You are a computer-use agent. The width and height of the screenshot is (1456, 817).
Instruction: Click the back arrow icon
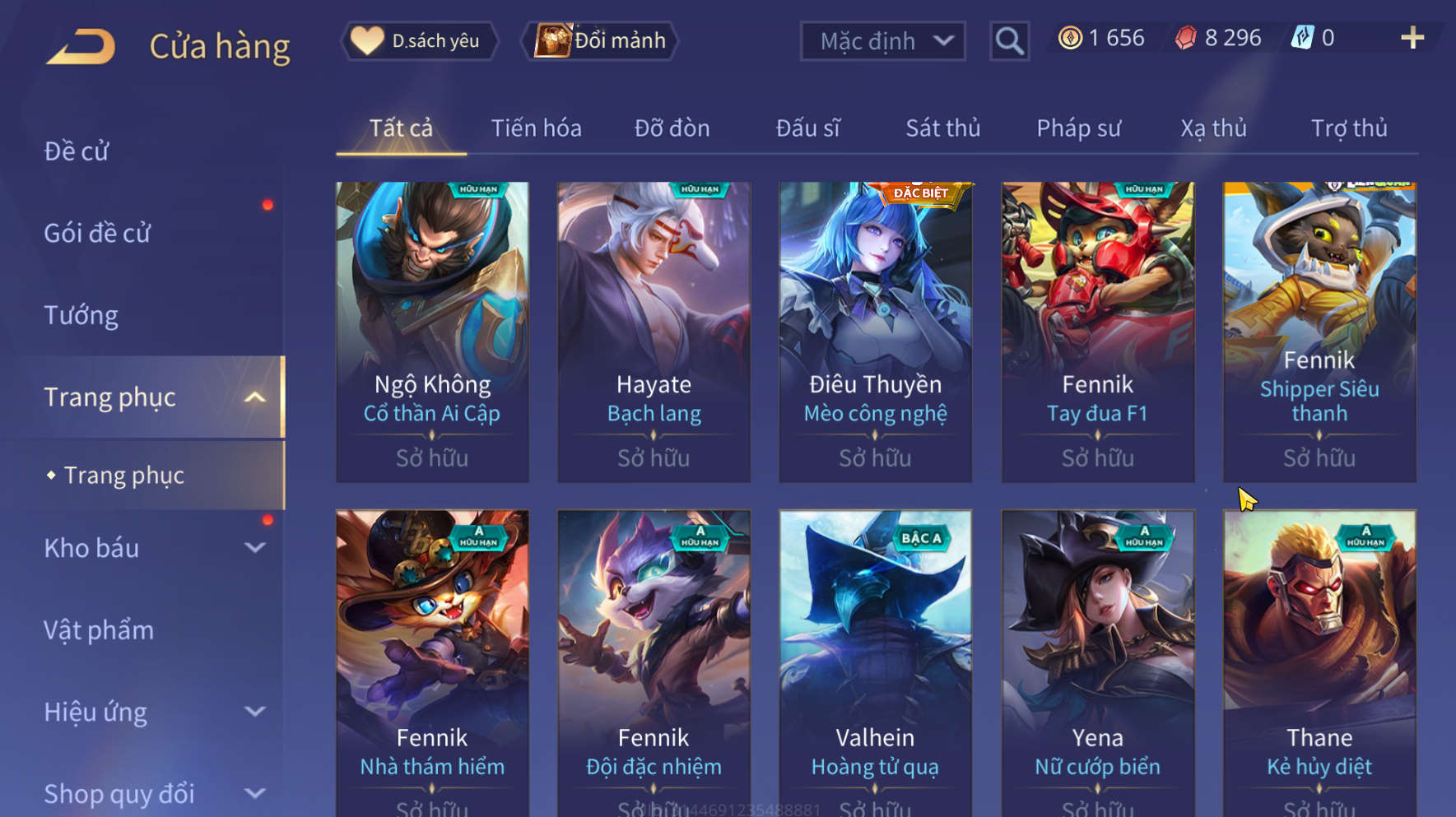click(x=81, y=46)
